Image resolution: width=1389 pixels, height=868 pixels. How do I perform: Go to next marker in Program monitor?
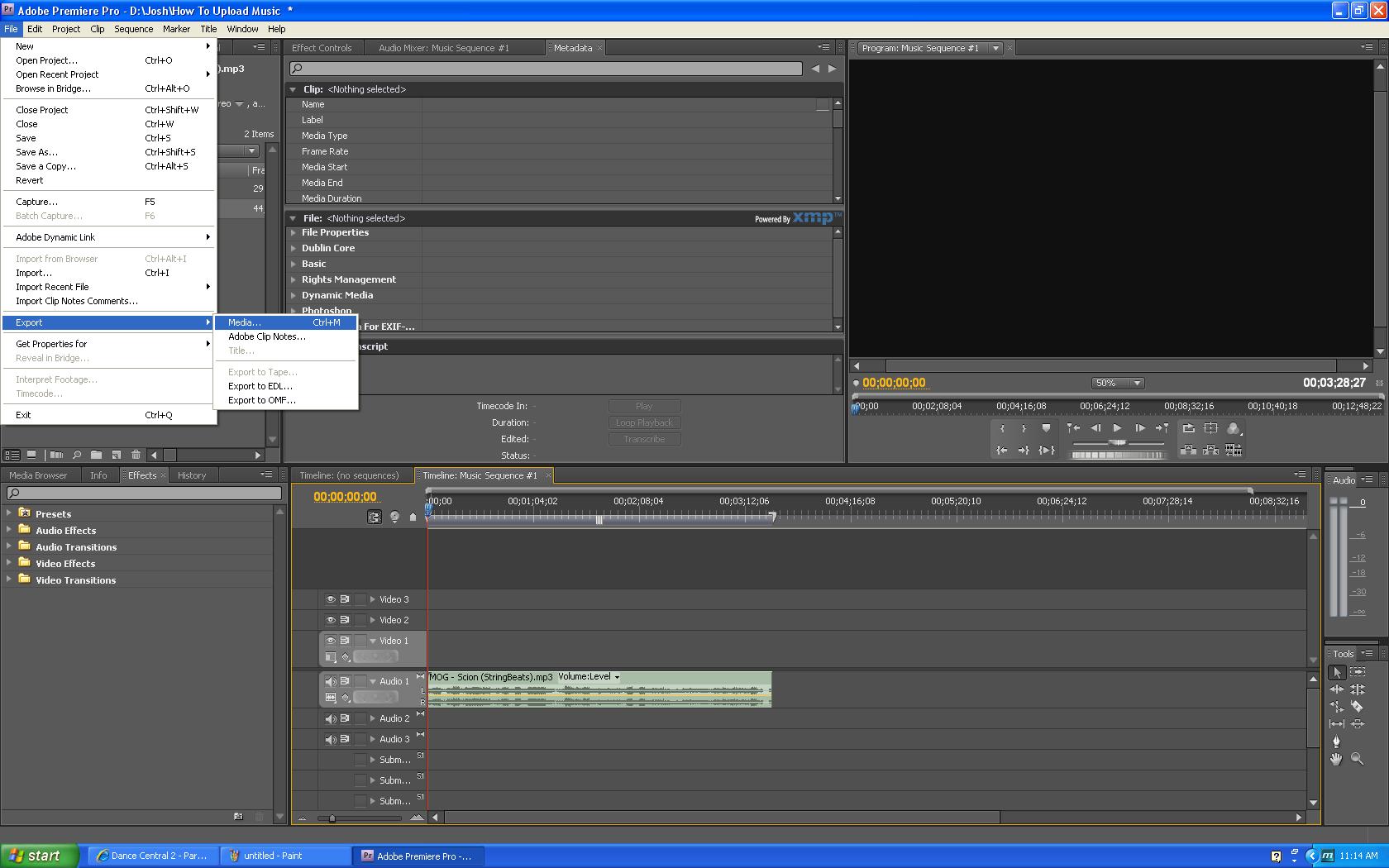[x=1162, y=428]
